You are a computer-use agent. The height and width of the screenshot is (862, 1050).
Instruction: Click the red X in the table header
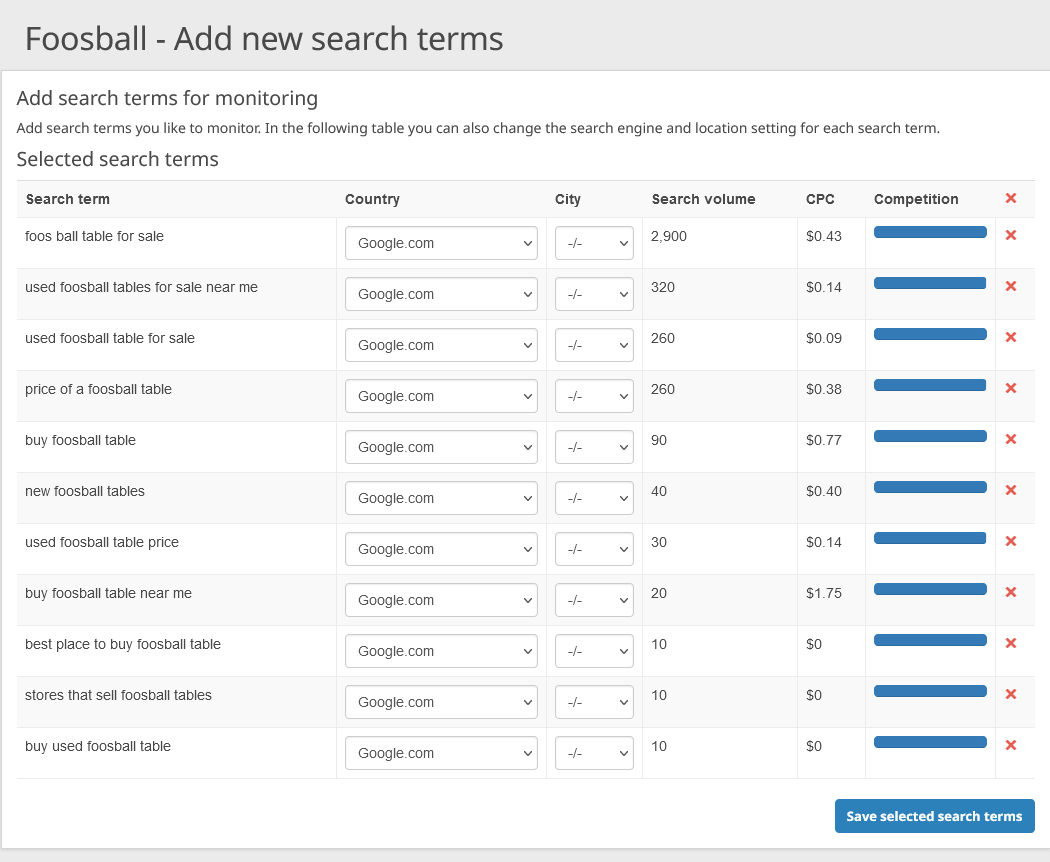point(1010,198)
